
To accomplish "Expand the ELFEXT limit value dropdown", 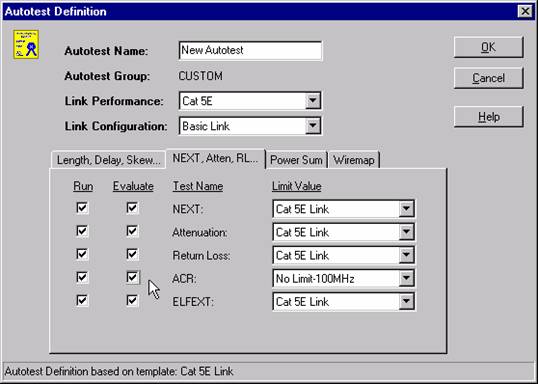I will 406,302.
